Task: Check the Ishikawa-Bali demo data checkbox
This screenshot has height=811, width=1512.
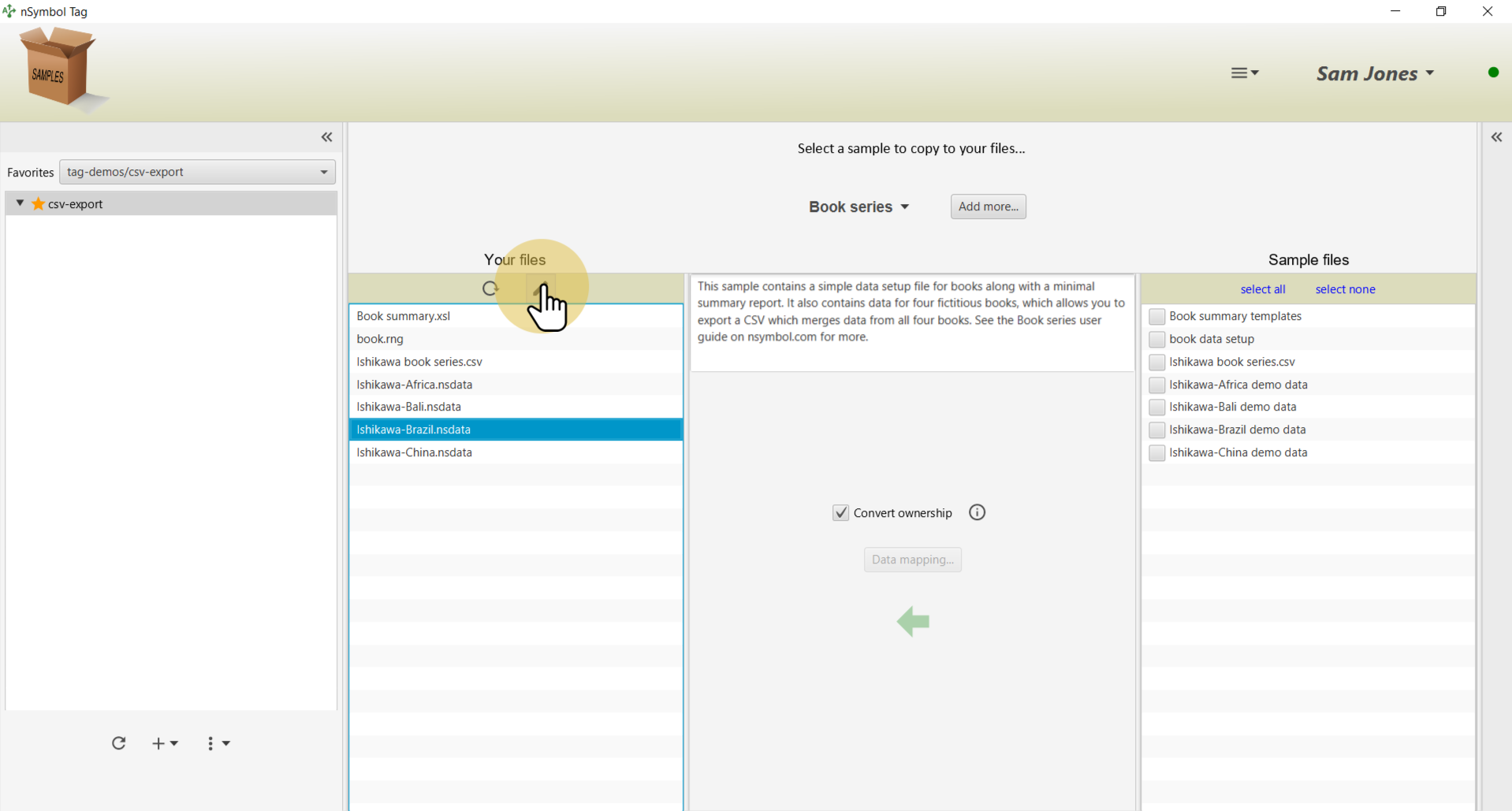Action: pos(1156,407)
